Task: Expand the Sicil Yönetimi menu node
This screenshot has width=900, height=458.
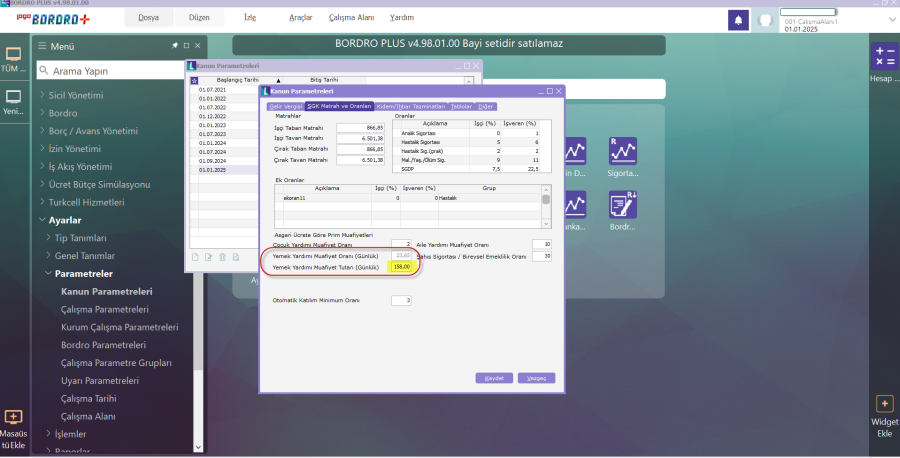Action: pos(42,95)
